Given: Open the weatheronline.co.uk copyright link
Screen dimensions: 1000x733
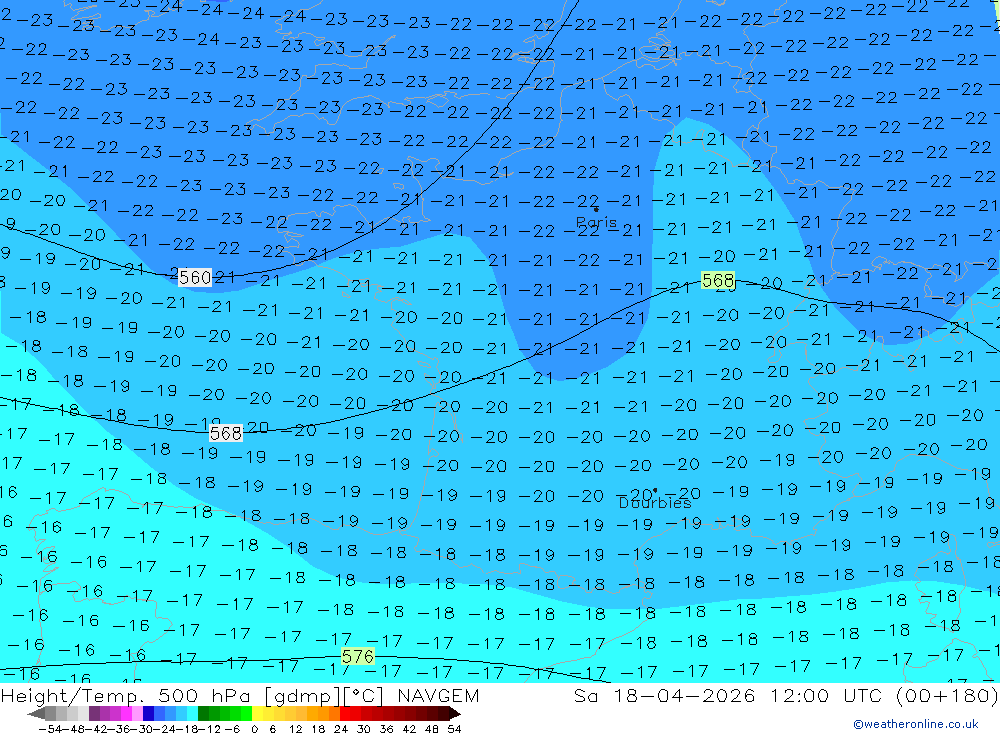Looking at the screenshot, I should click(x=916, y=724).
